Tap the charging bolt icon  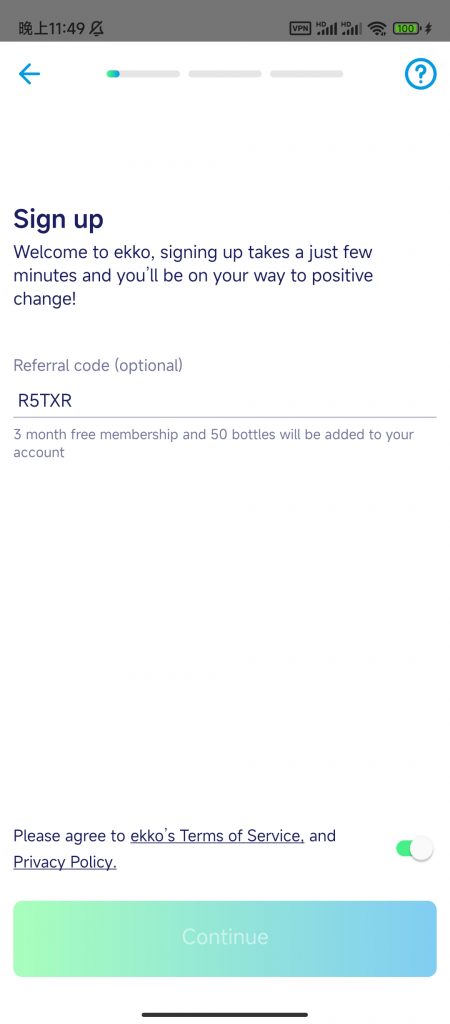pyautogui.click(x=428, y=28)
